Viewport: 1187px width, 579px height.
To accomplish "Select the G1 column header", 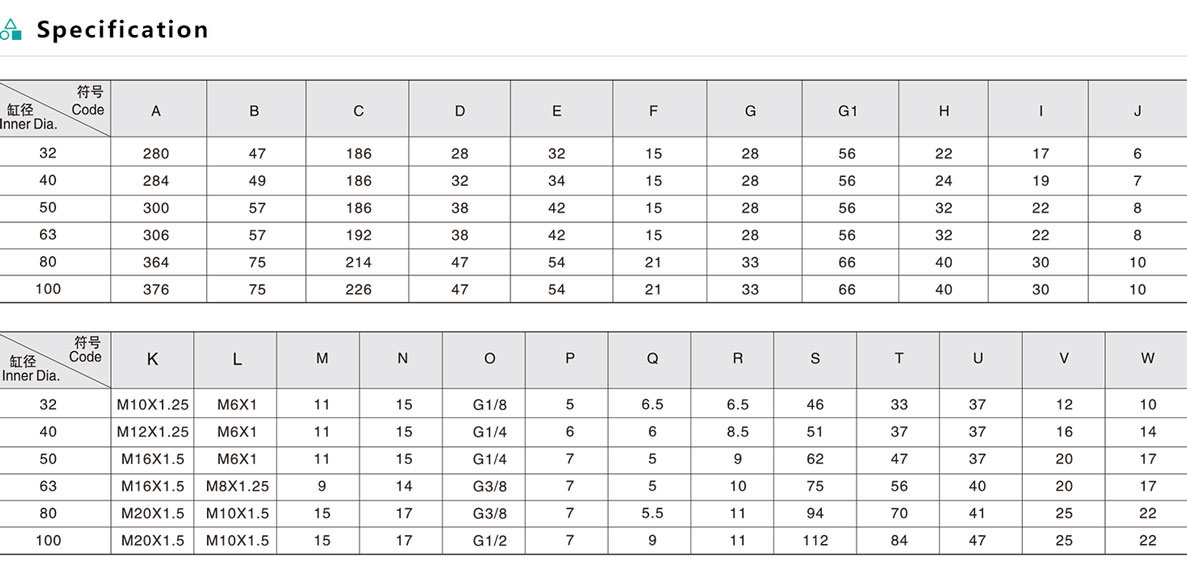I will [848, 111].
